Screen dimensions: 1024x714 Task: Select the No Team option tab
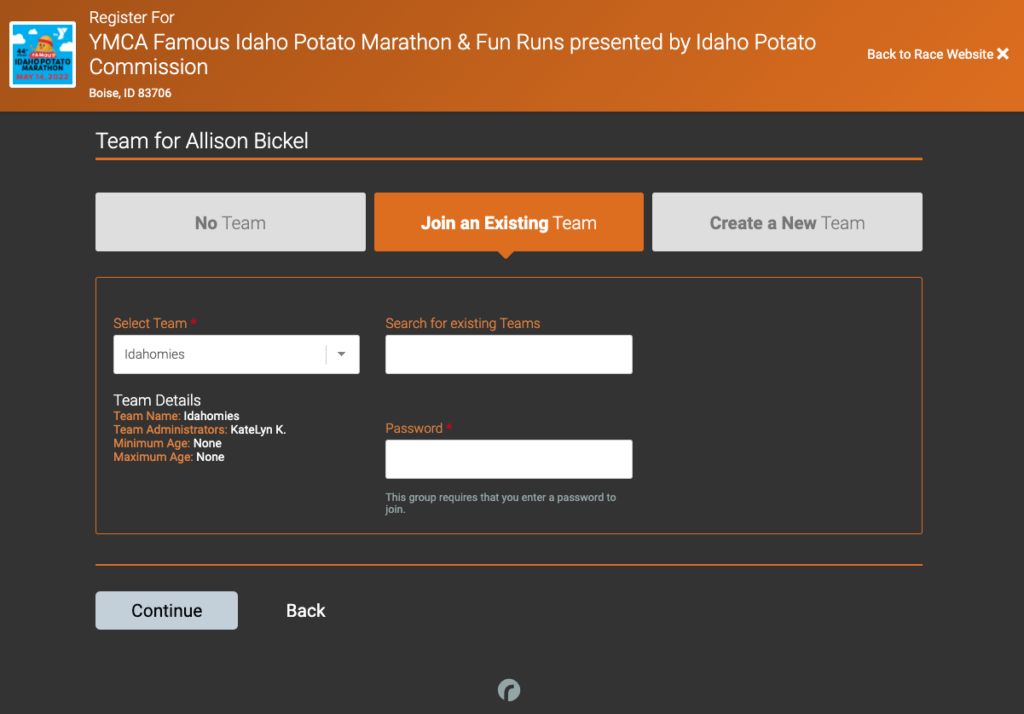point(231,222)
